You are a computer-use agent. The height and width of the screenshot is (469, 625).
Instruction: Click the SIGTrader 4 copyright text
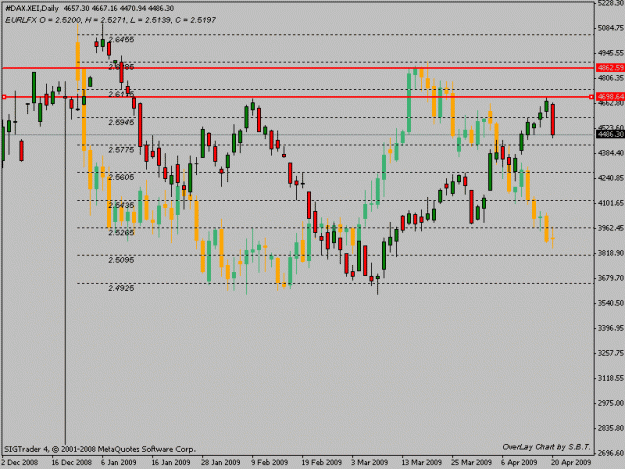point(100,449)
